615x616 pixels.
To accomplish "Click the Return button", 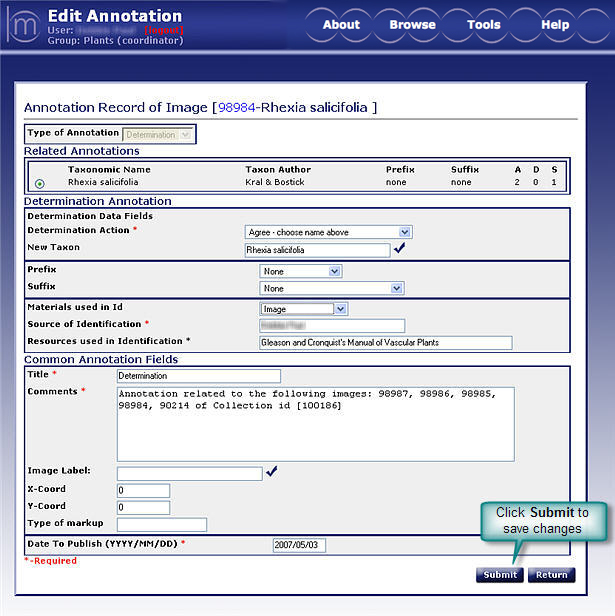I will [x=551, y=575].
